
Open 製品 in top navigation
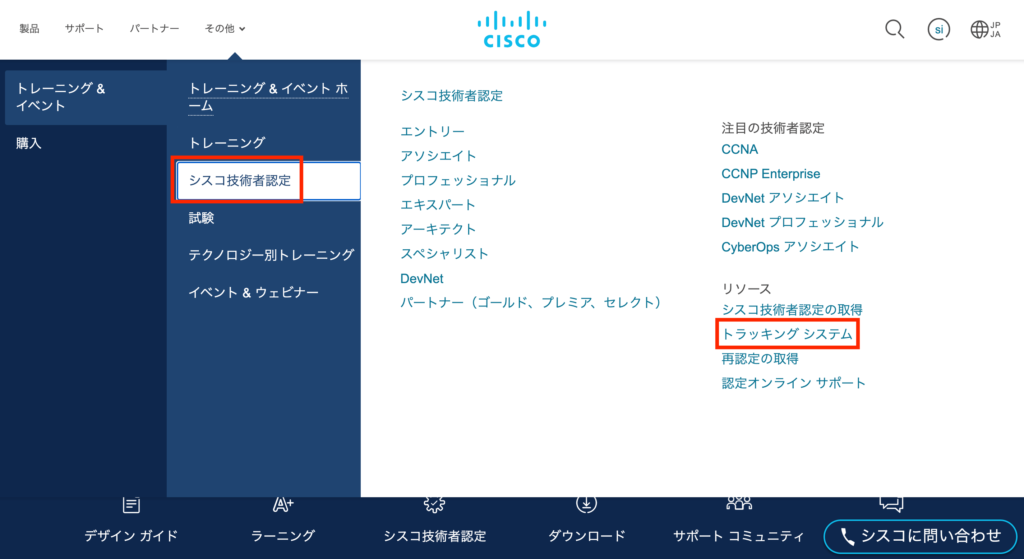[x=29, y=29]
